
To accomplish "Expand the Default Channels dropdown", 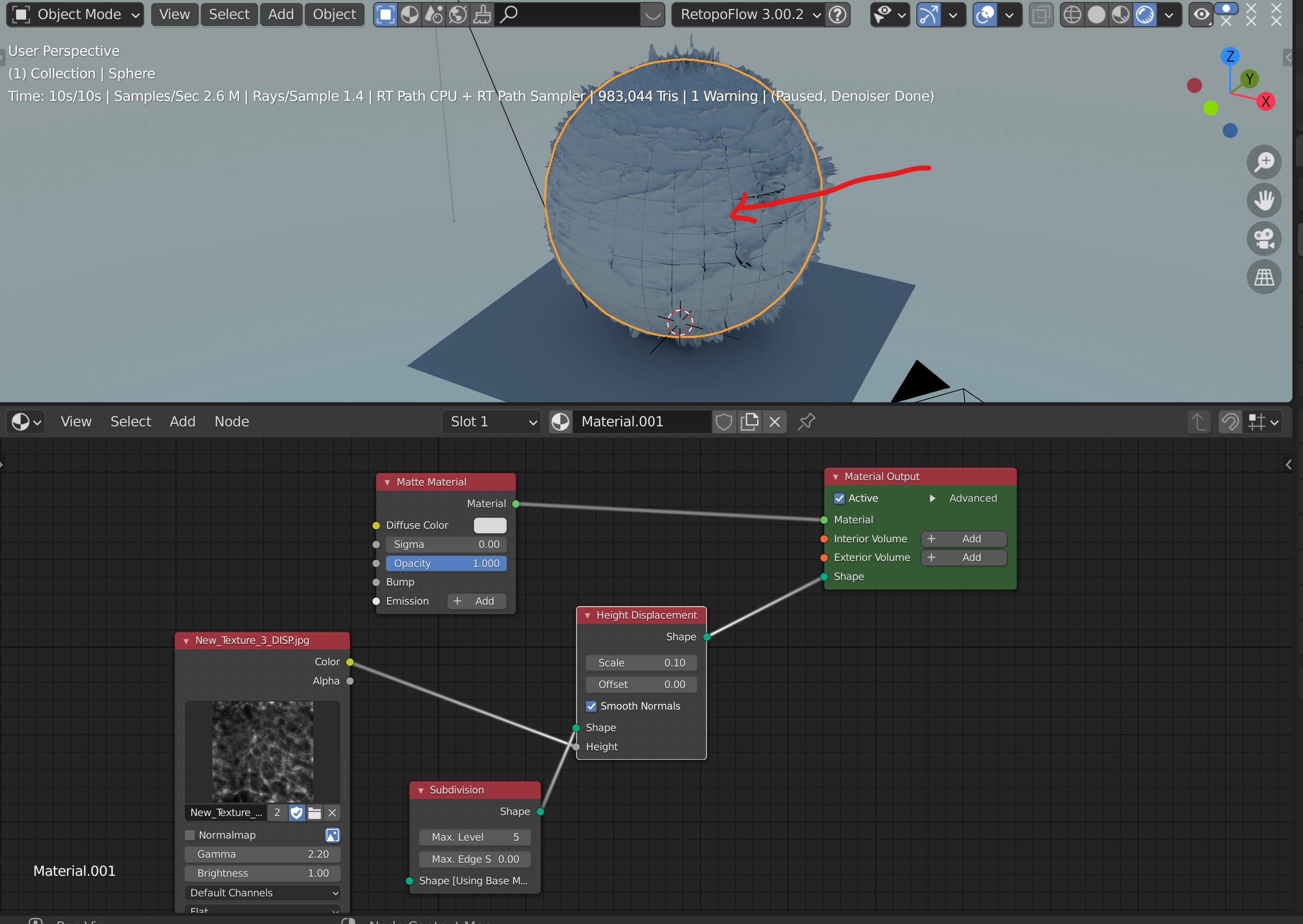I will pyautogui.click(x=262, y=893).
